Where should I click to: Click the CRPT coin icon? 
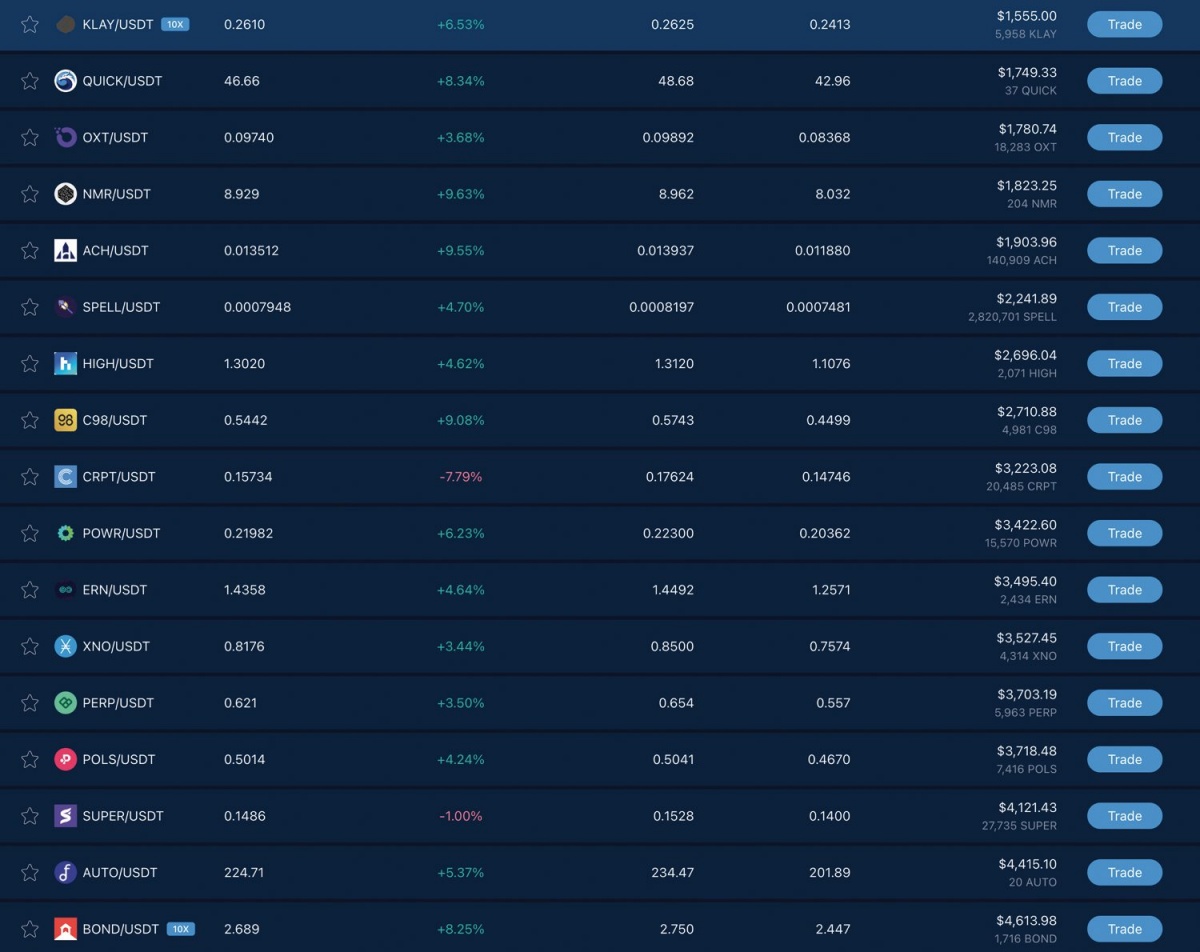[65, 477]
